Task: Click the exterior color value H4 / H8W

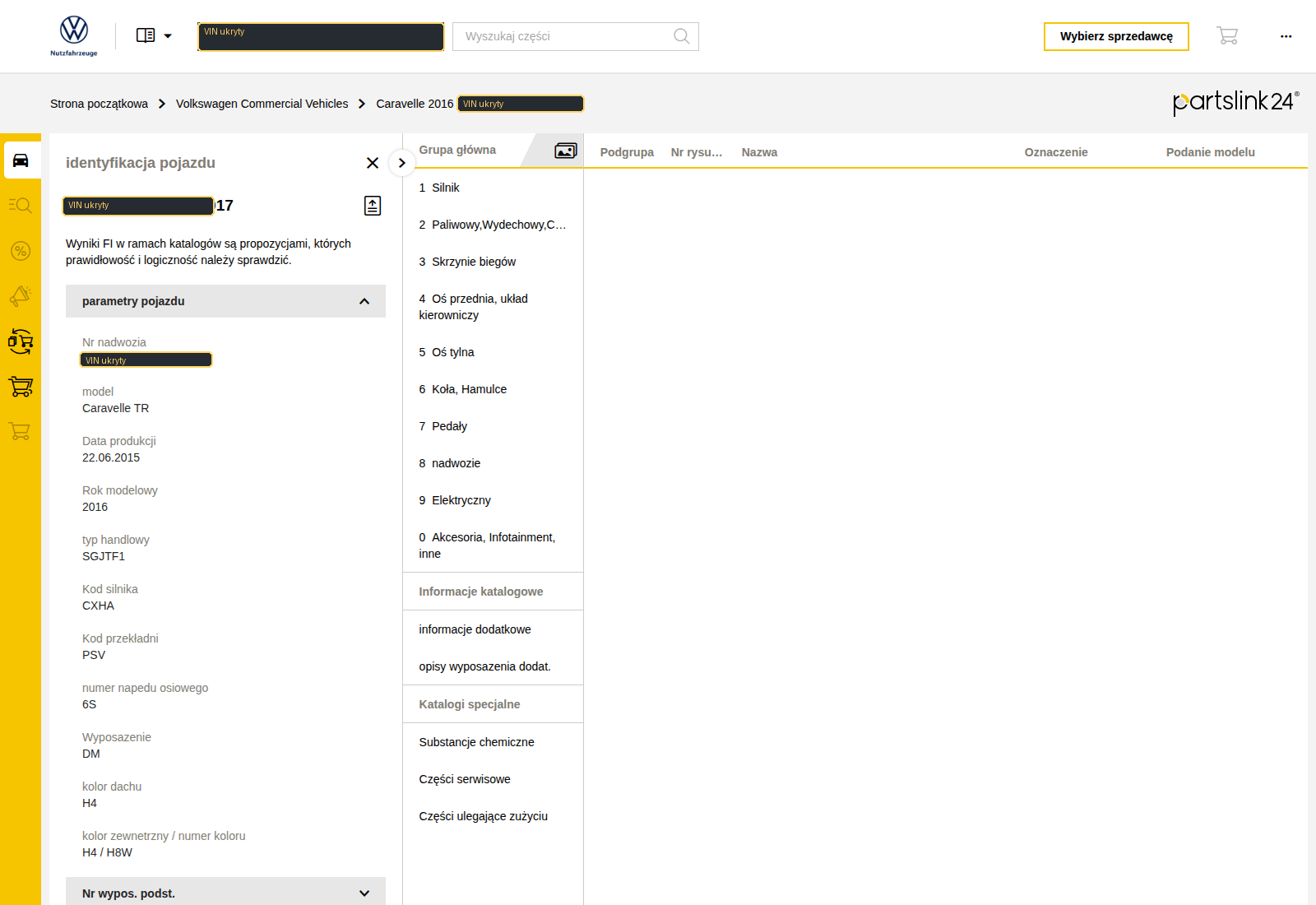Action: 107,852
